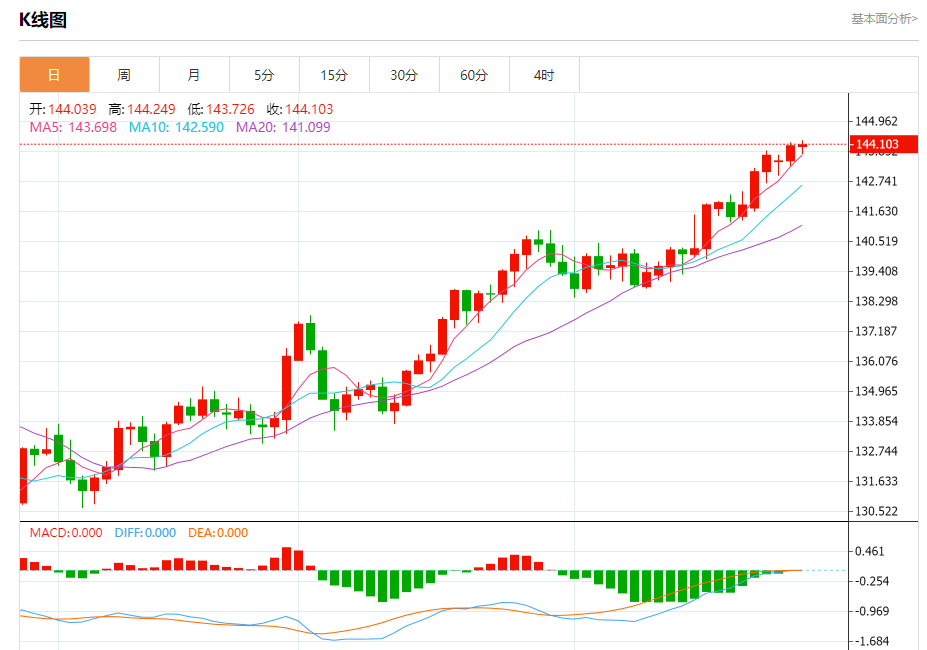Image resolution: width=927 pixels, height=650 pixels.
Task: Select the 周 weekly tab
Action: [x=124, y=75]
